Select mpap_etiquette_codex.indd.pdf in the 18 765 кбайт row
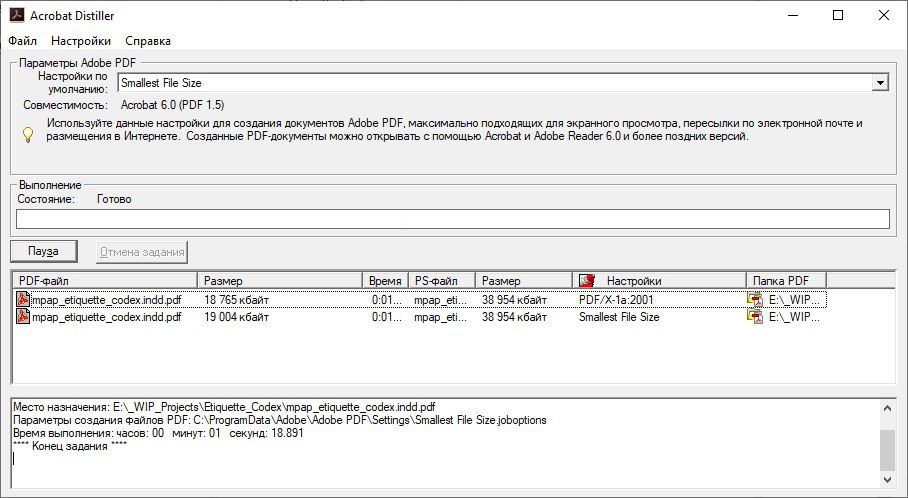This screenshot has width=908, height=498. (x=107, y=300)
